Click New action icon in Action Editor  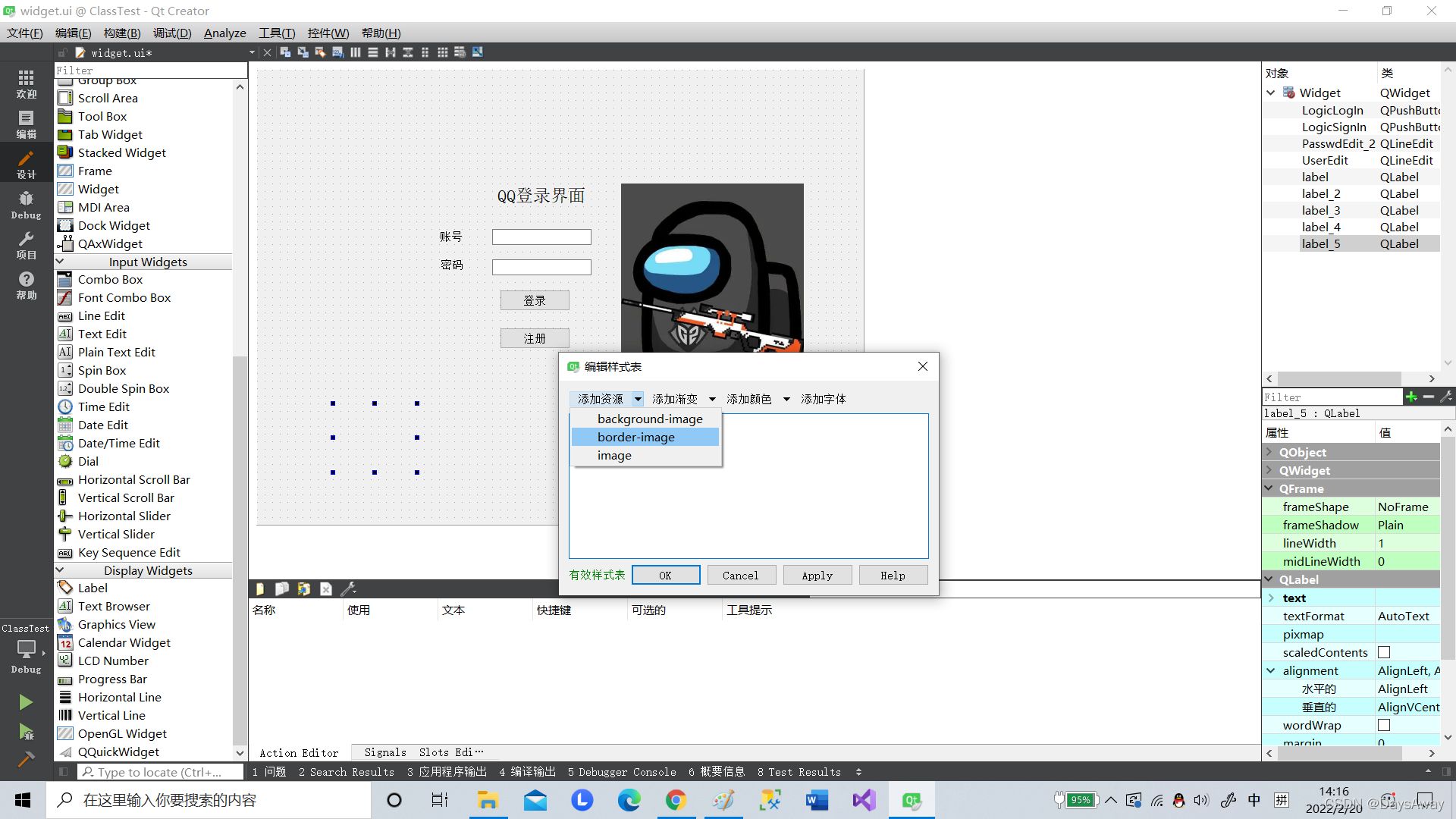pyautogui.click(x=260, y=588)
